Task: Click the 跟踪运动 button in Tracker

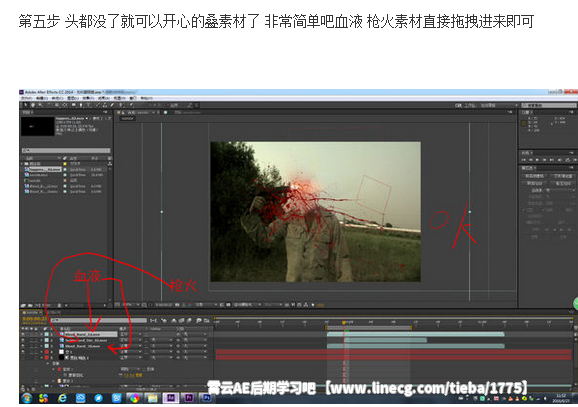Action: [534, 183]
